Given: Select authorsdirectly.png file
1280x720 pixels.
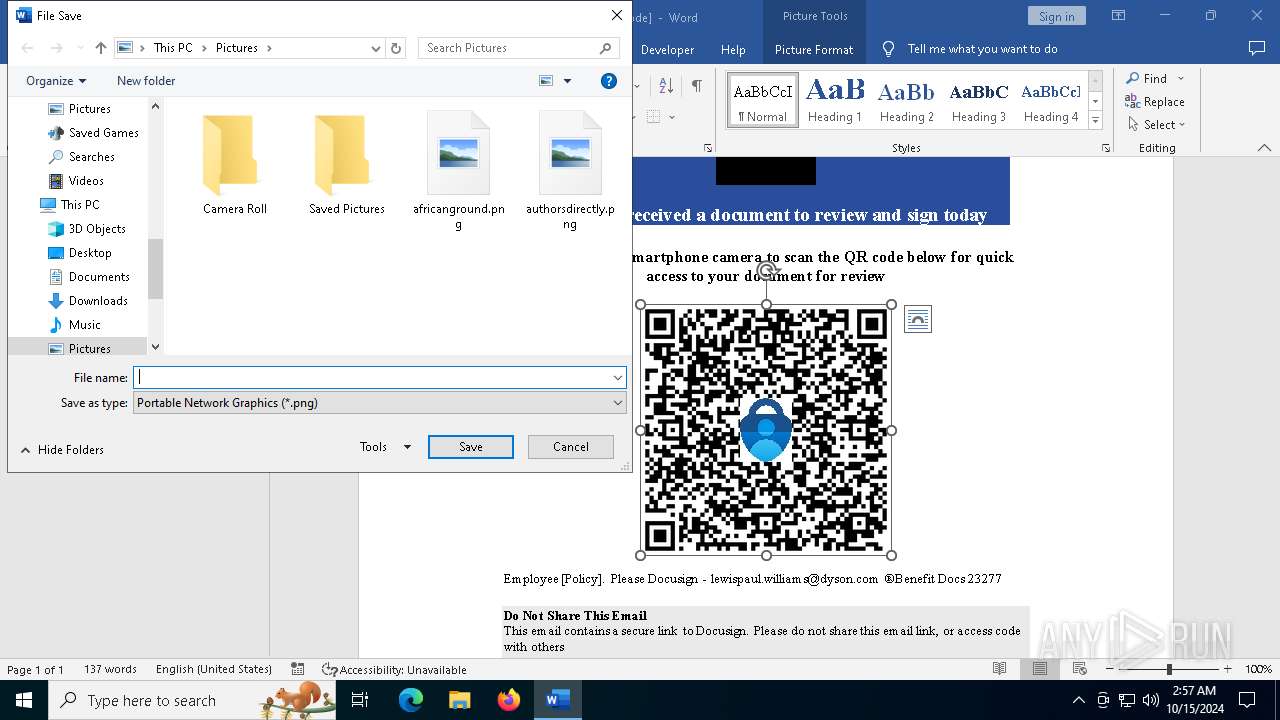Looking at the screenshot, I should (x=570, y=171).
